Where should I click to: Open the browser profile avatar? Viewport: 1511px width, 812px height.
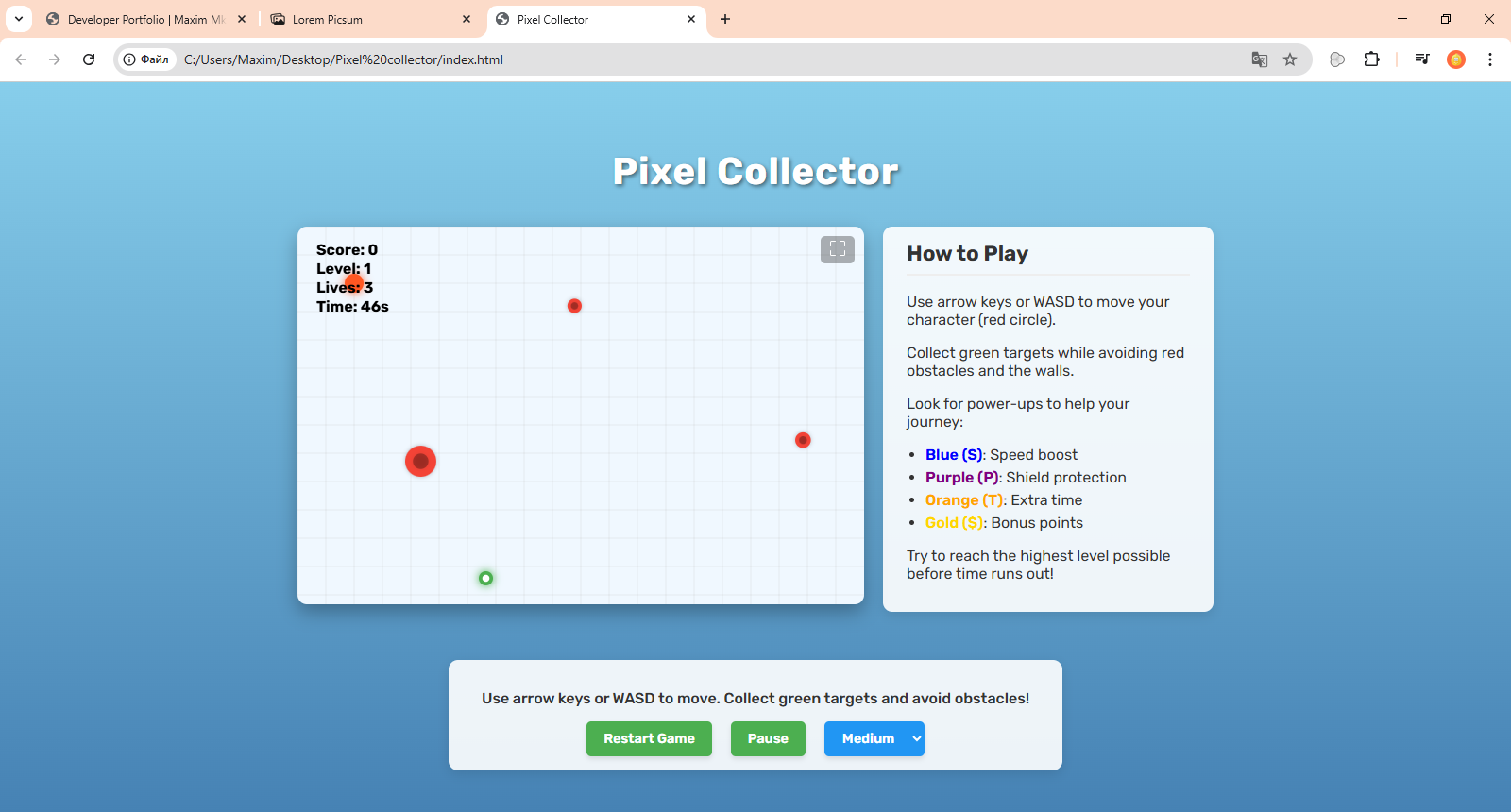(1456, 59)
